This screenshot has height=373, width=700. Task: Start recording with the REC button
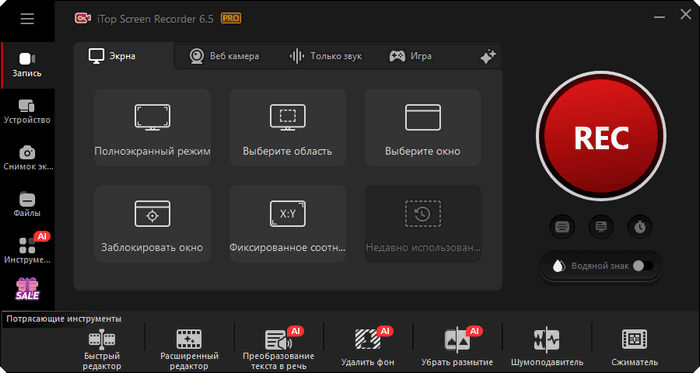(601, 136)
